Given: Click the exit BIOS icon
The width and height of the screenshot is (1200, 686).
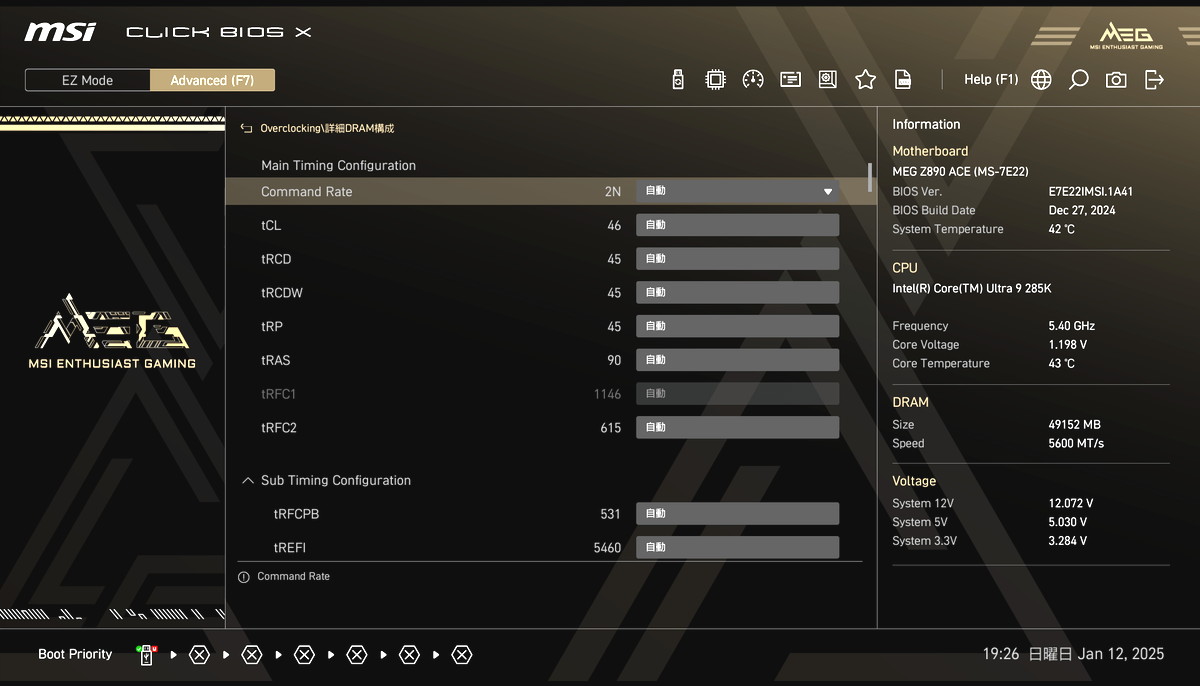Looking at the screenshot, I should pyautogui.click(x=1155, y=80).
